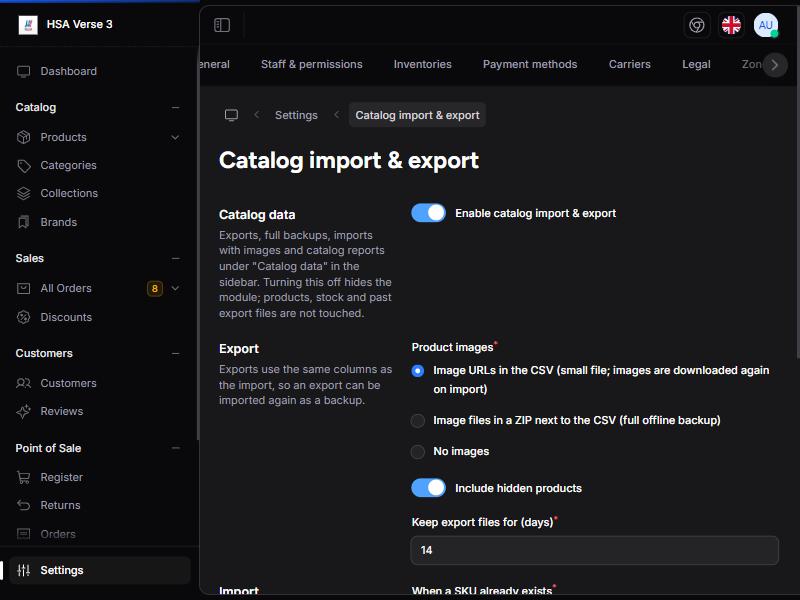
Task: Open the Payment methods tab
Action: pyautogui.click(x=530, y=64)
